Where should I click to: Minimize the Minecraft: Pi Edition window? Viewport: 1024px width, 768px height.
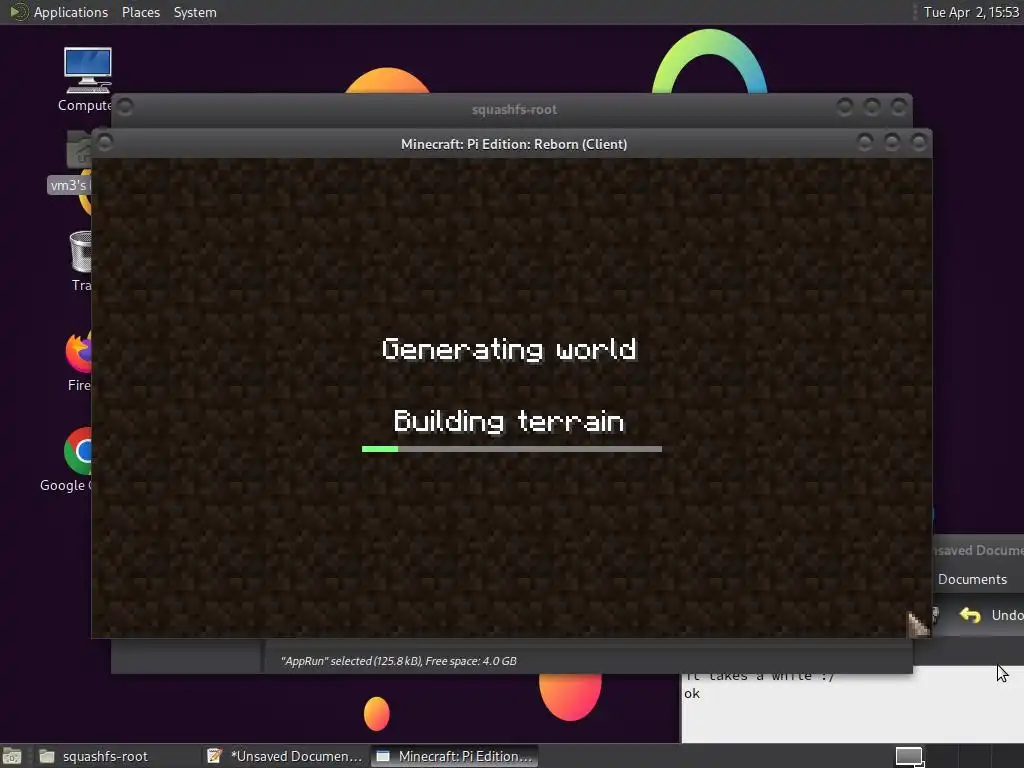click(865, 142)
